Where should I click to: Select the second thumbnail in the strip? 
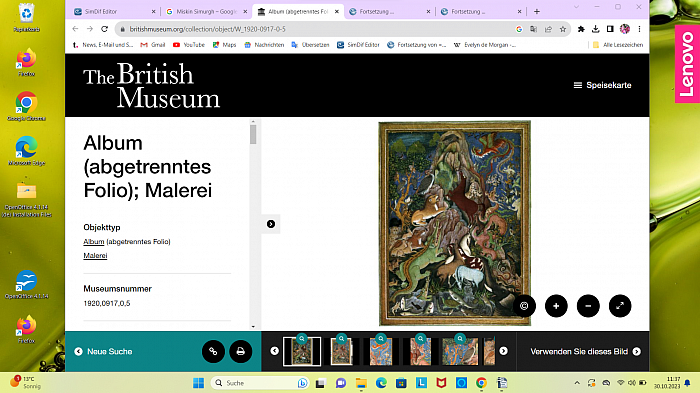point(342,351)
